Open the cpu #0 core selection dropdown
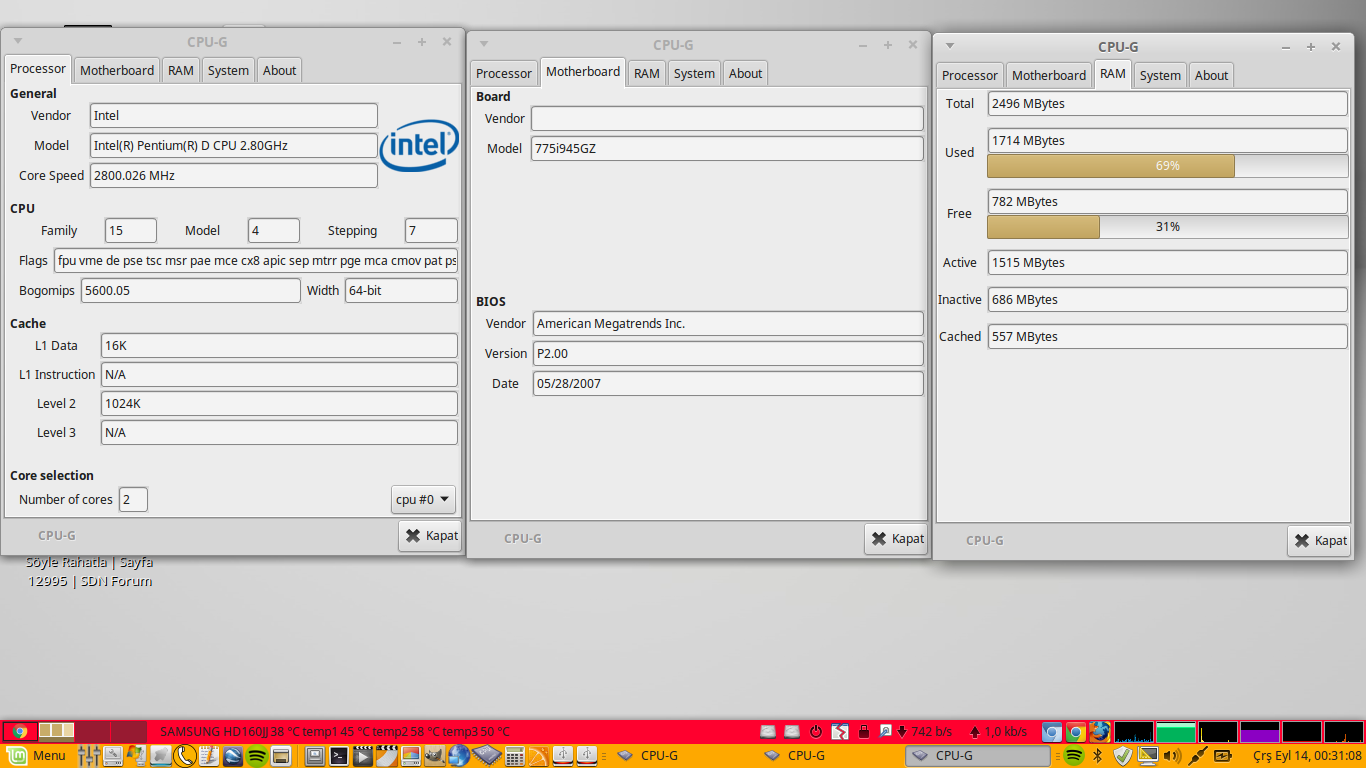1366x768 pixels. point(423,499)
